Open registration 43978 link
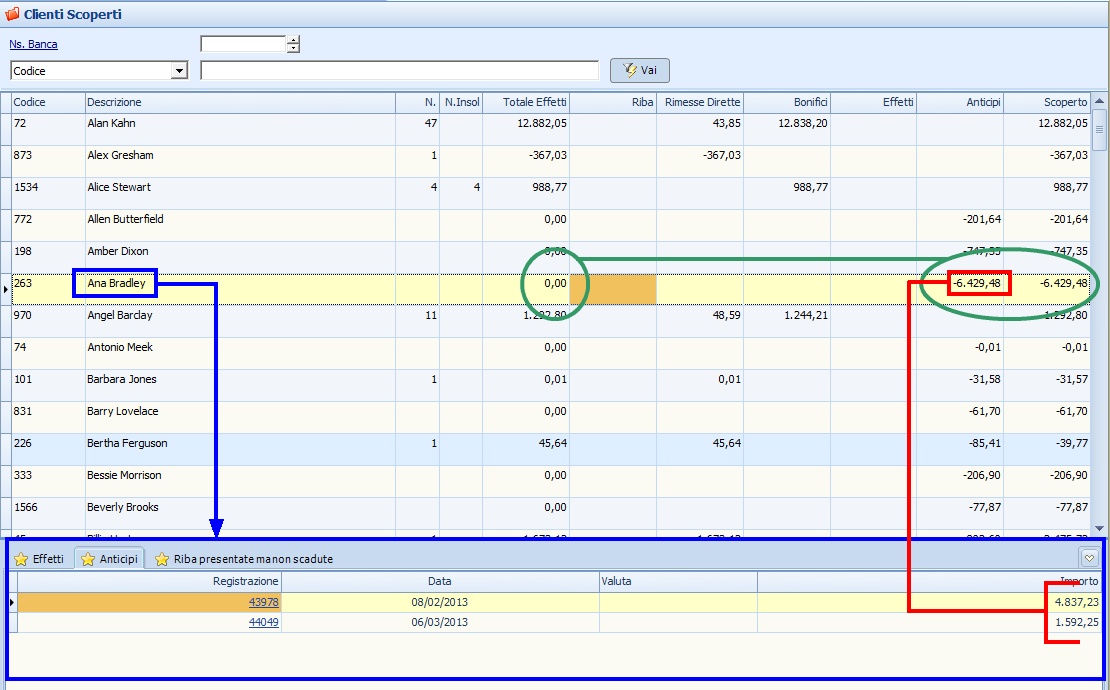Image resolution: width=1110 pixels, height=690 pixels. click(263, 602)
